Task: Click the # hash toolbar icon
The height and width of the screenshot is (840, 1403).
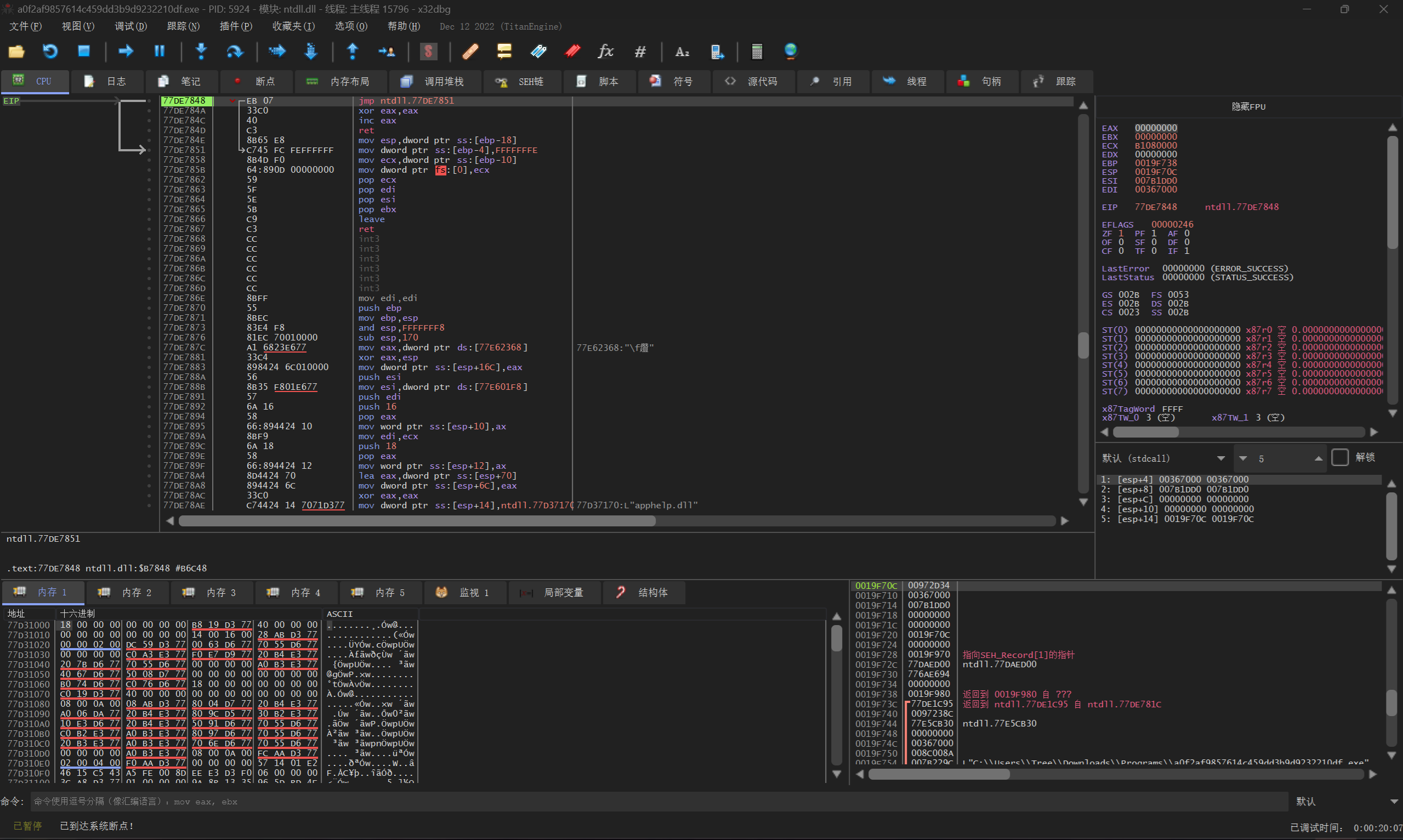Action: click(640, 52)
